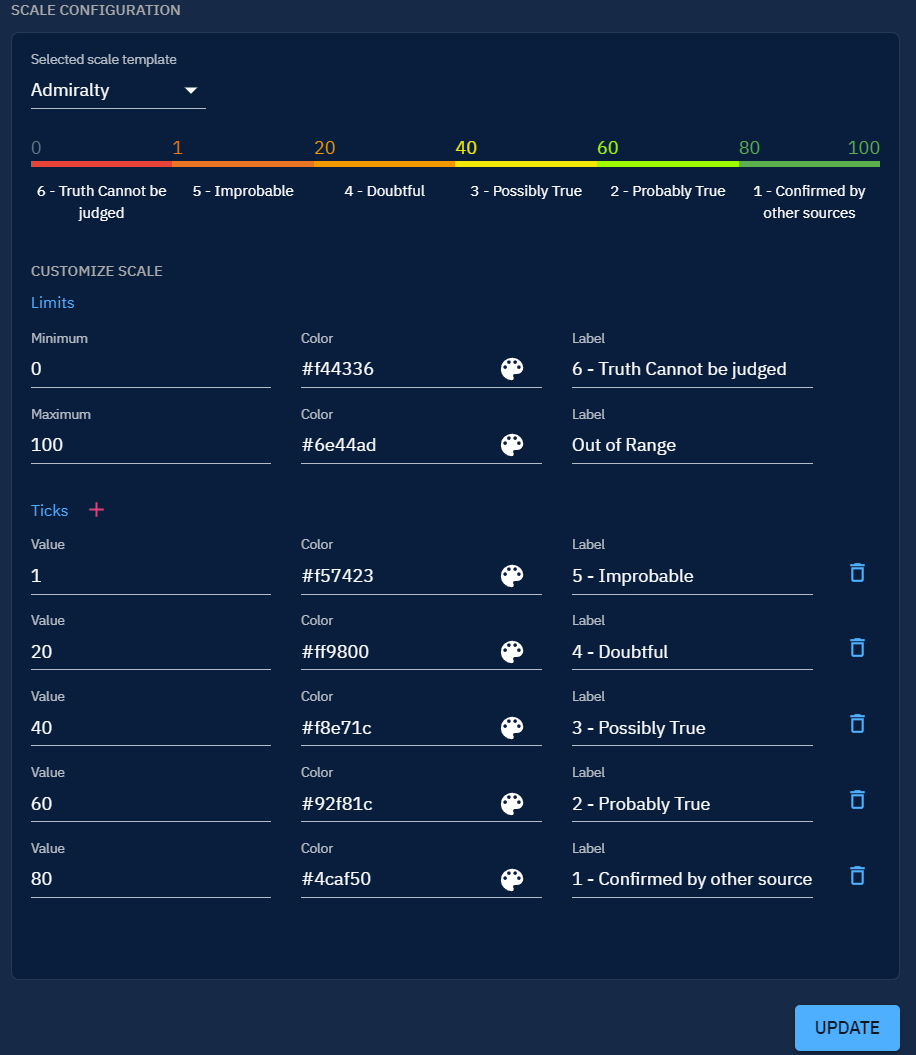Open color palette for the Minimum limit

tap(511, 370)
